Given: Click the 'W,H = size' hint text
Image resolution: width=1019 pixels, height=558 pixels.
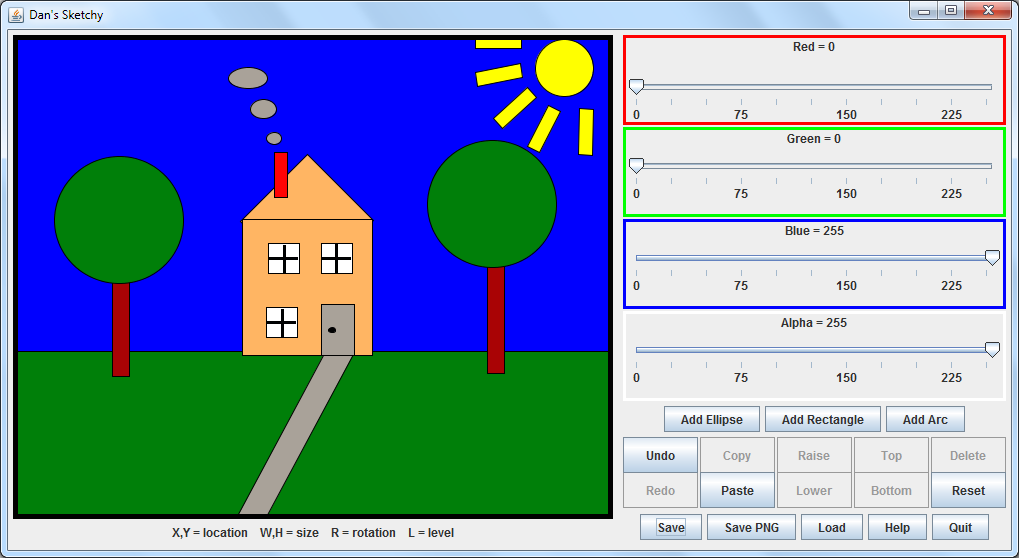Looking at the screenshot, I should [x=289, y=533].
